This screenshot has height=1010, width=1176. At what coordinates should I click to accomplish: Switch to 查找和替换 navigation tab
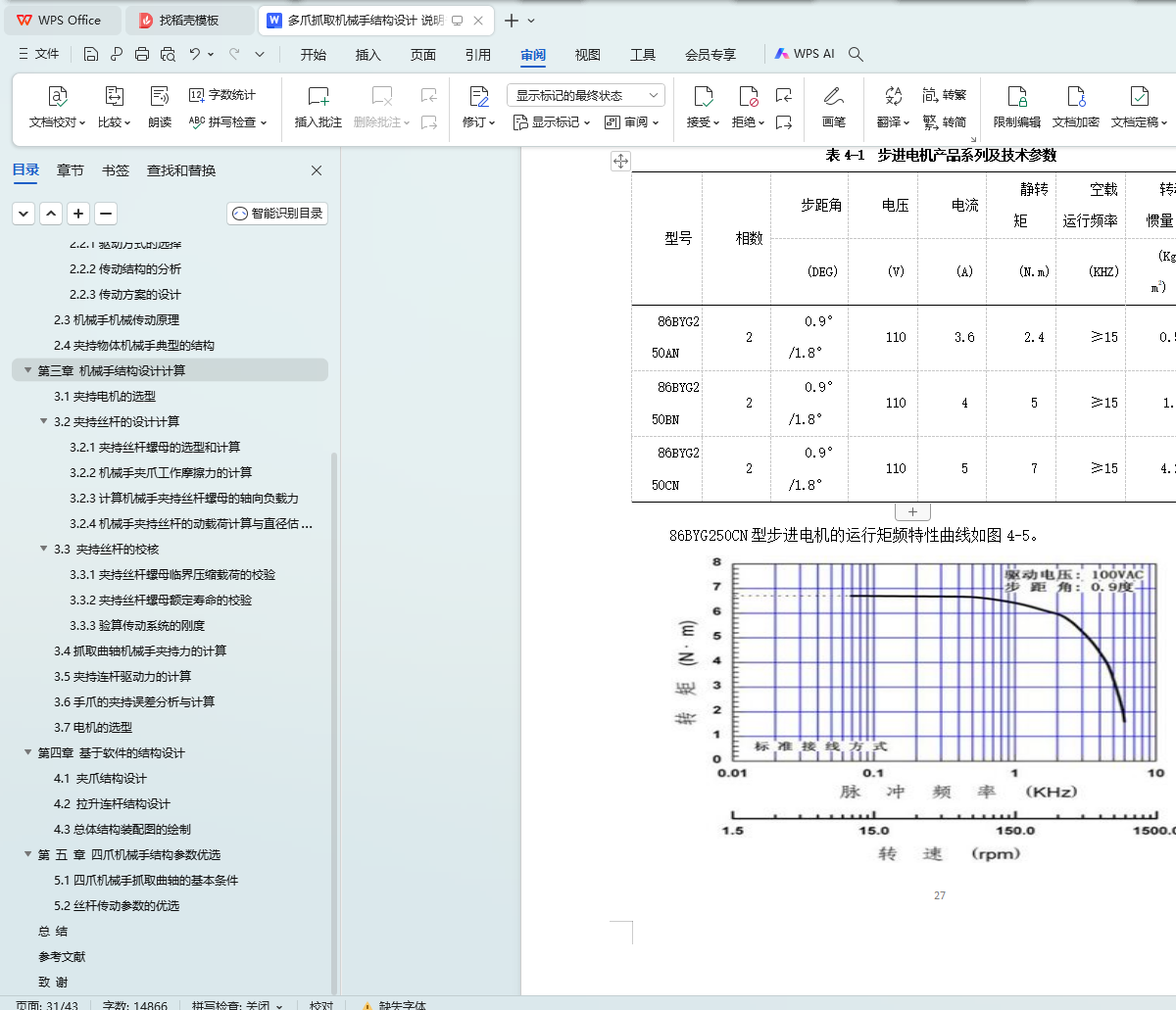pyautogui.click(x=181, y=170)
